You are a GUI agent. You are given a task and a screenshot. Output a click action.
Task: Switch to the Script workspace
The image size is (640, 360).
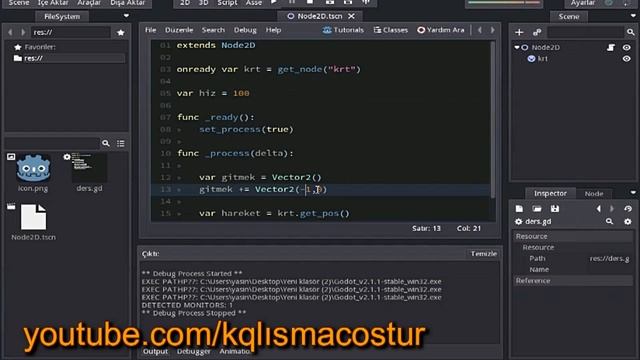pos(227,3)
